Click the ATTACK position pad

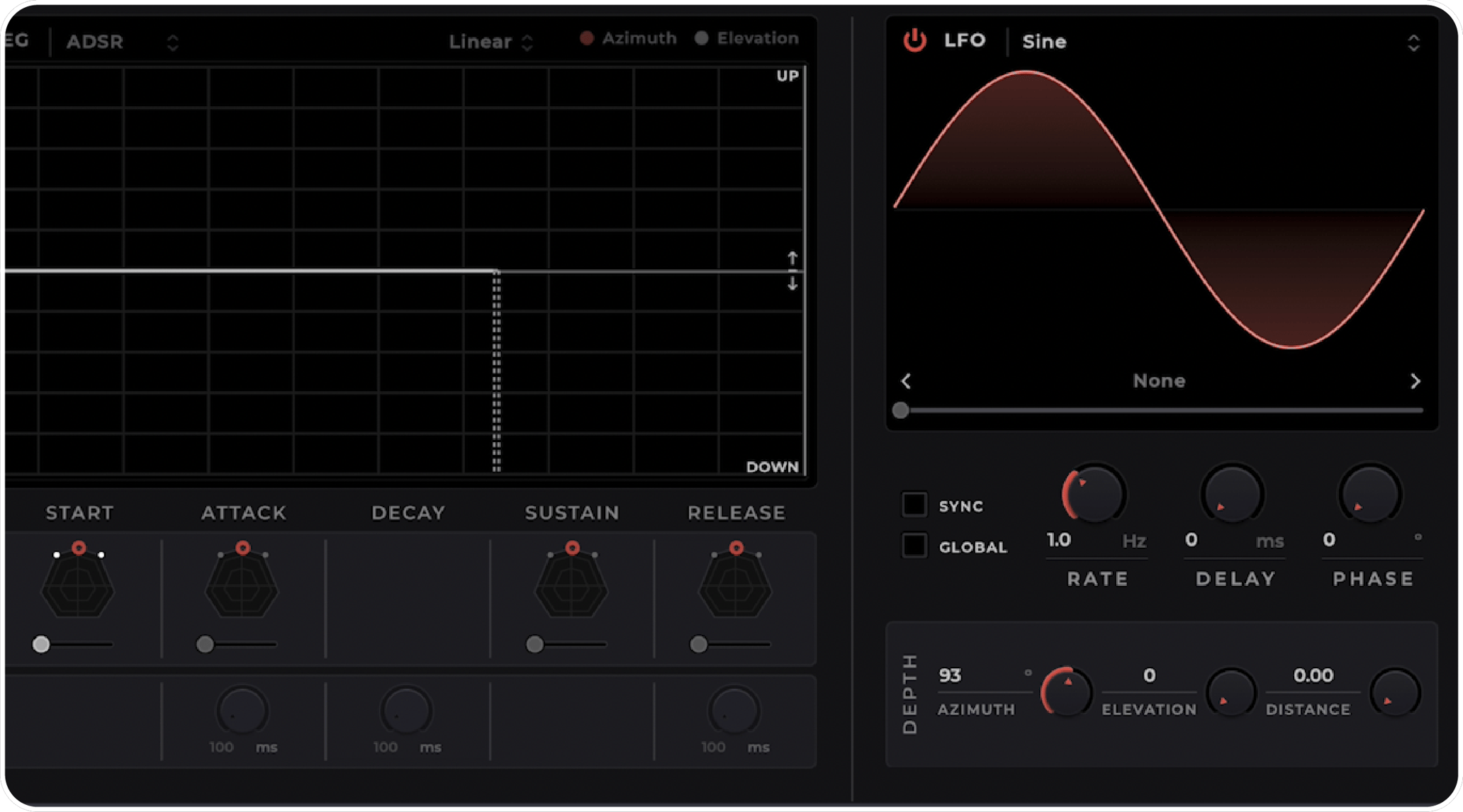click(242, 585)
